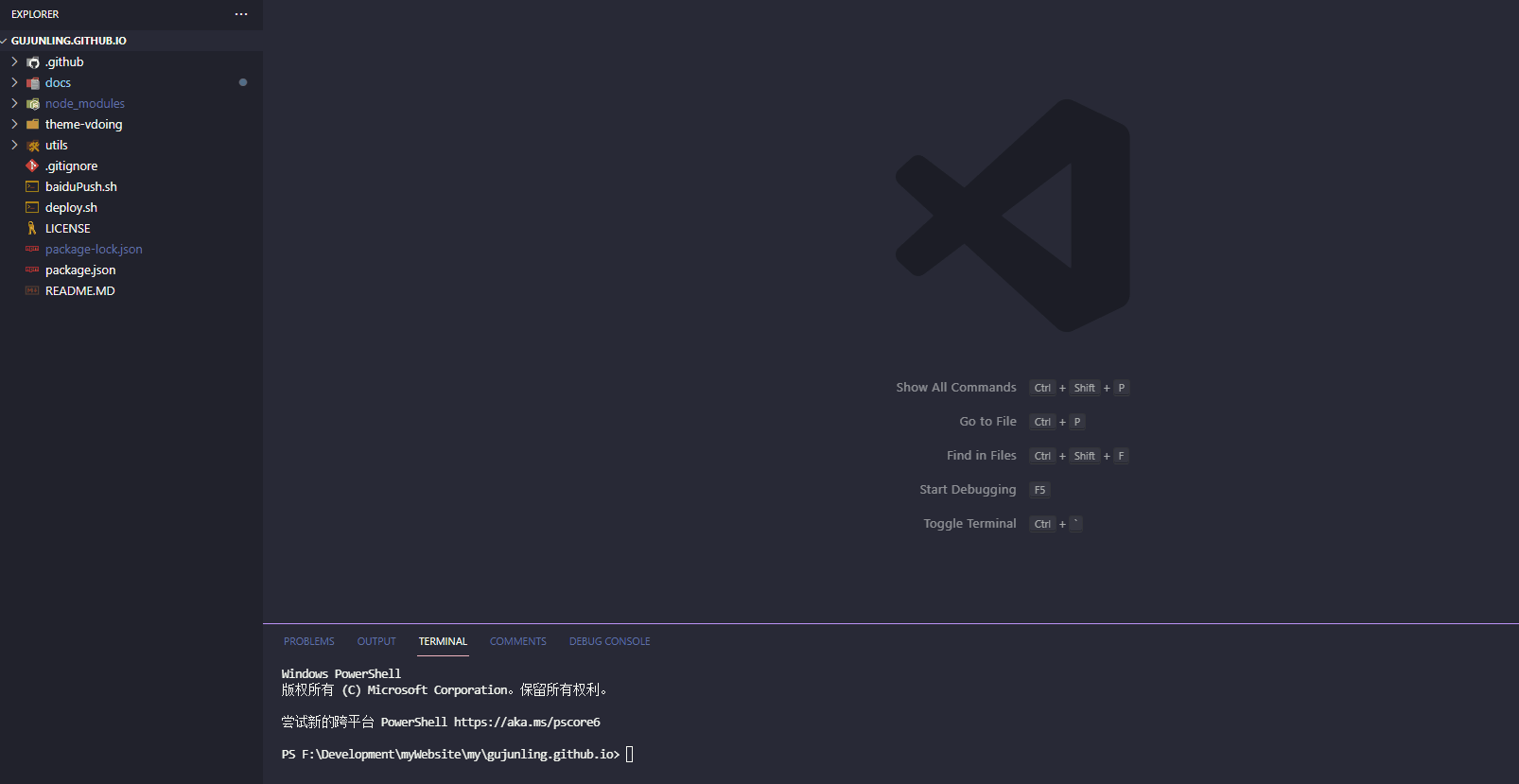Click the package.json npm icon

click(32, 270)
